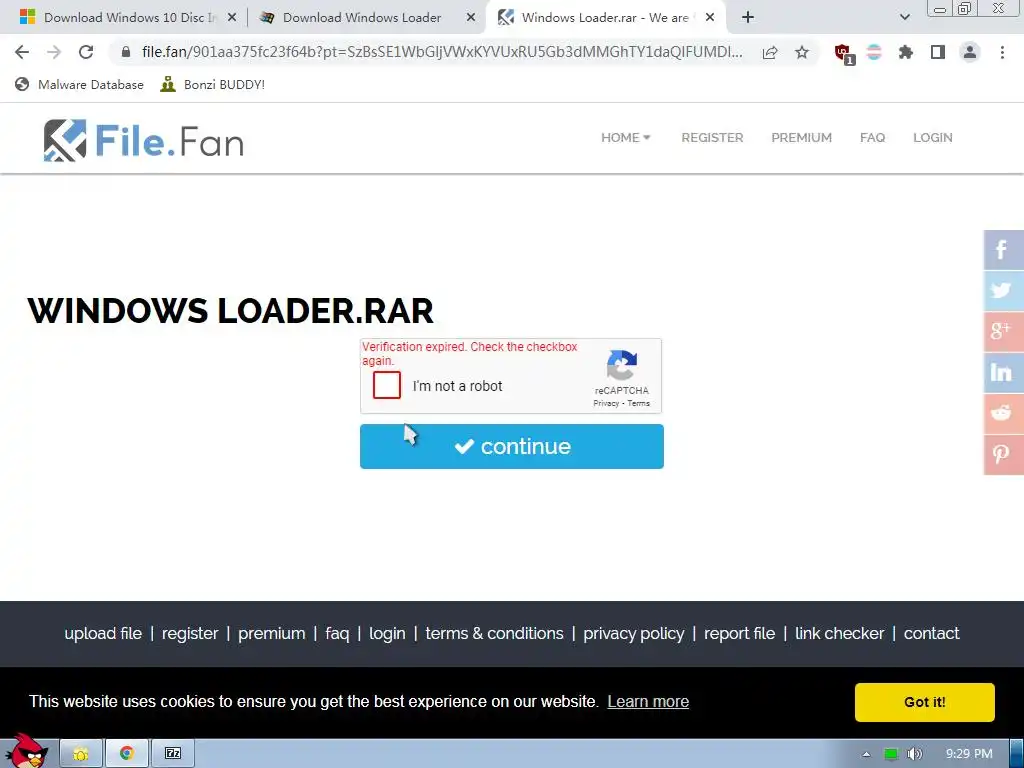
Task: Open the striped flag extension icon
Action: tap(874, 52)
